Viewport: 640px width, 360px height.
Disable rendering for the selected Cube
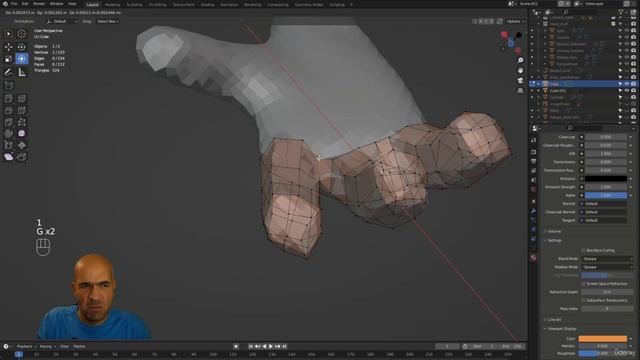[x=633, y=84]
